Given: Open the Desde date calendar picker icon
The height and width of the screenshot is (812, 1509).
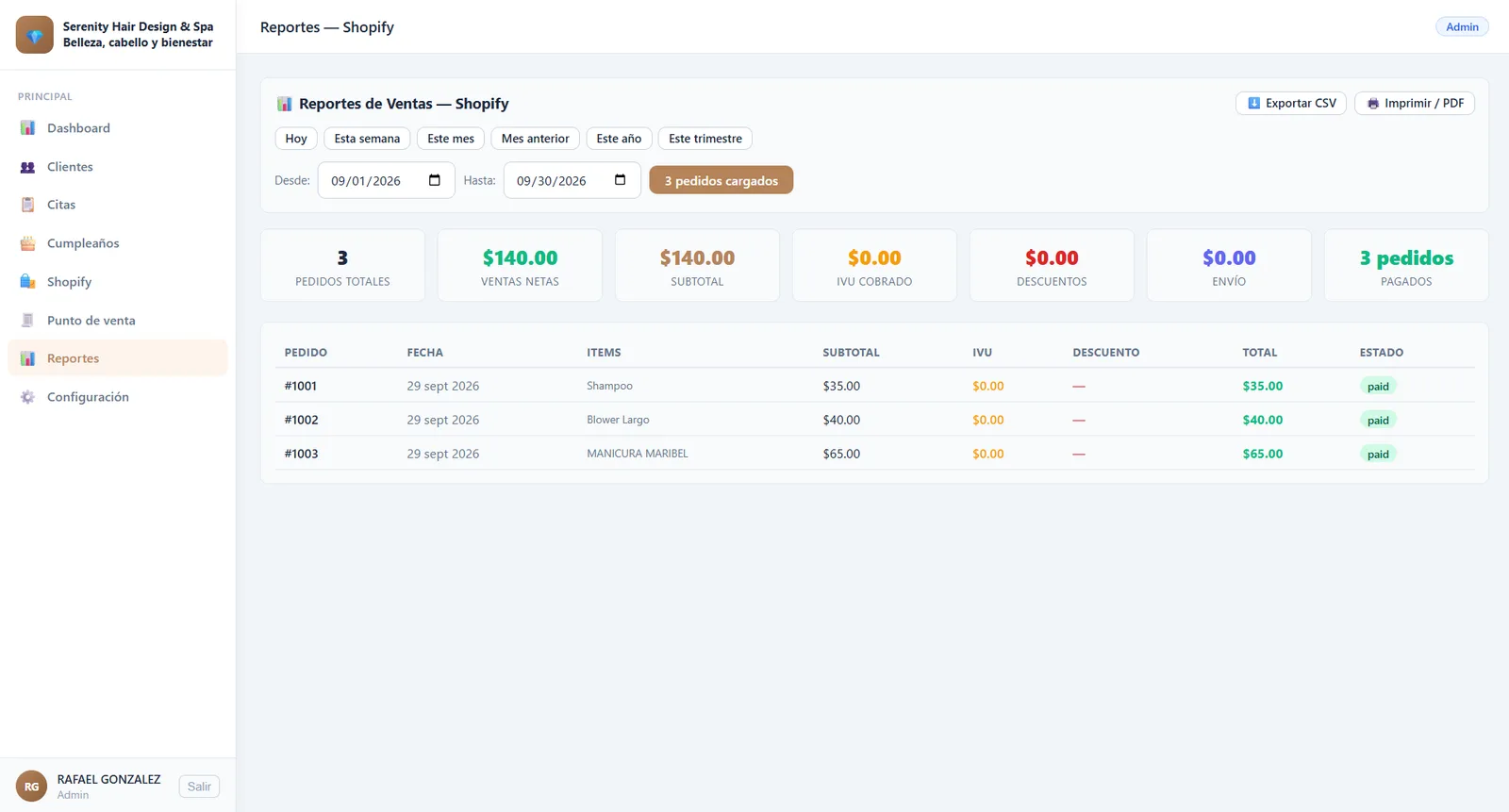Looking at the screenshot, I should 435,180.
